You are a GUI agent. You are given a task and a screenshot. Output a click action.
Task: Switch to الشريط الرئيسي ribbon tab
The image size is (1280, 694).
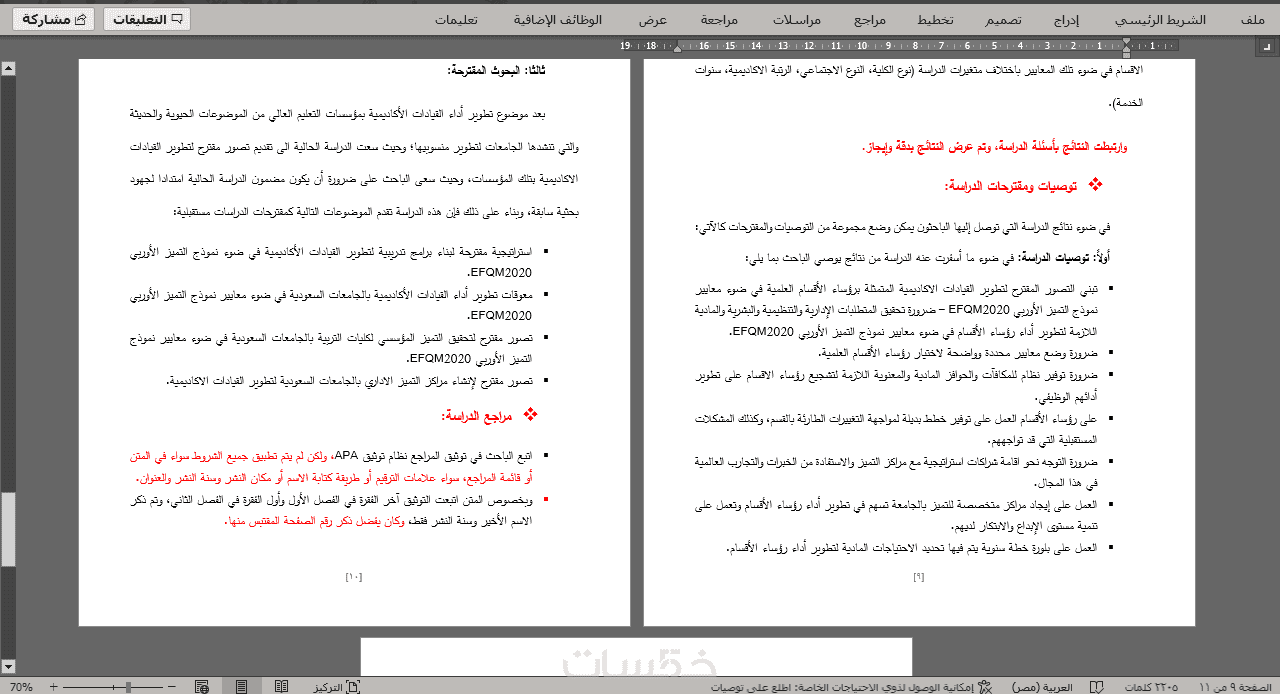tap(1160, 19)
